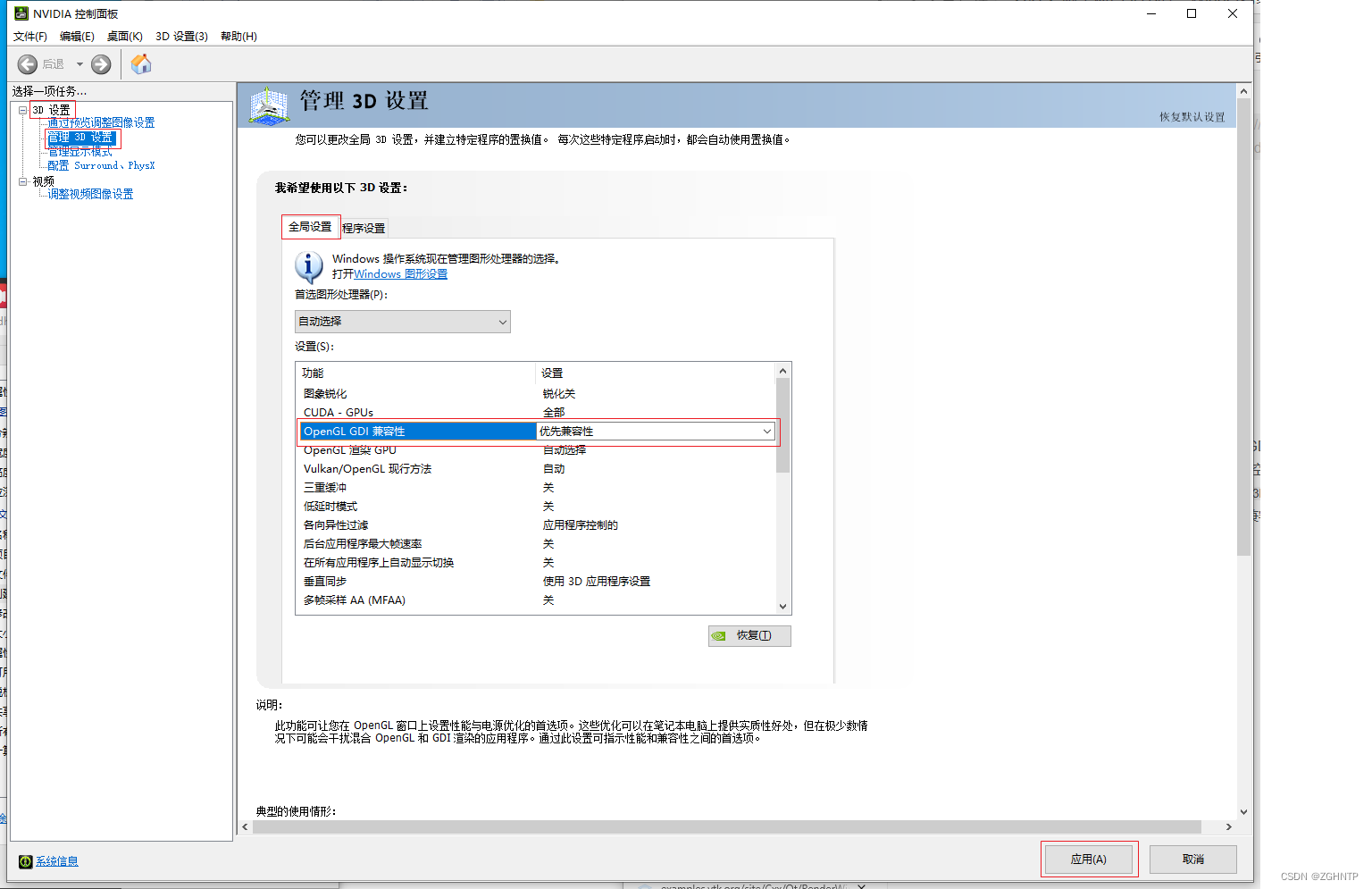
Task: Select the 低延时模式 row
Action: 535,507
